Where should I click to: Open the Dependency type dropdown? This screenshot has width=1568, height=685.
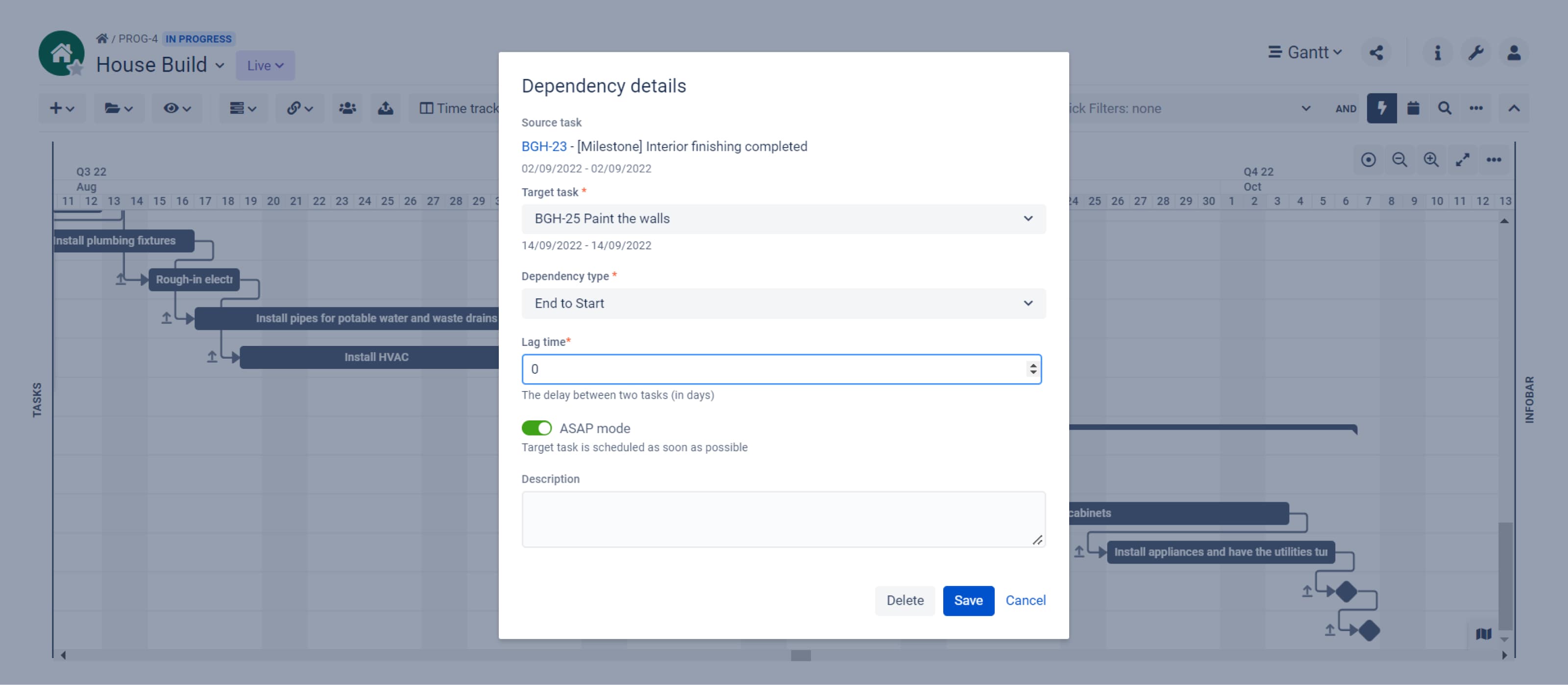pyautogui.click(x=784, y=303)
